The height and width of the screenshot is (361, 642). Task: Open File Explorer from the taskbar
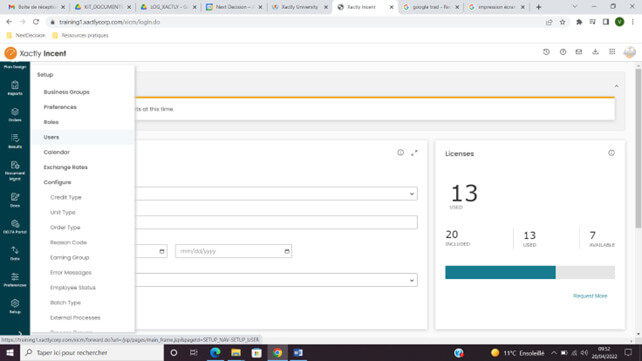point(236,353)
